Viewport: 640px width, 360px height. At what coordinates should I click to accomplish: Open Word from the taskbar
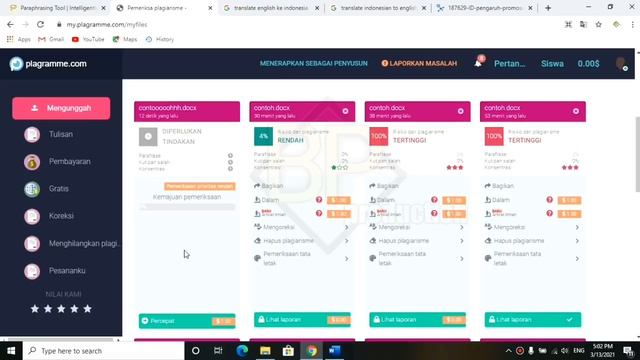(x=335, y=351)
